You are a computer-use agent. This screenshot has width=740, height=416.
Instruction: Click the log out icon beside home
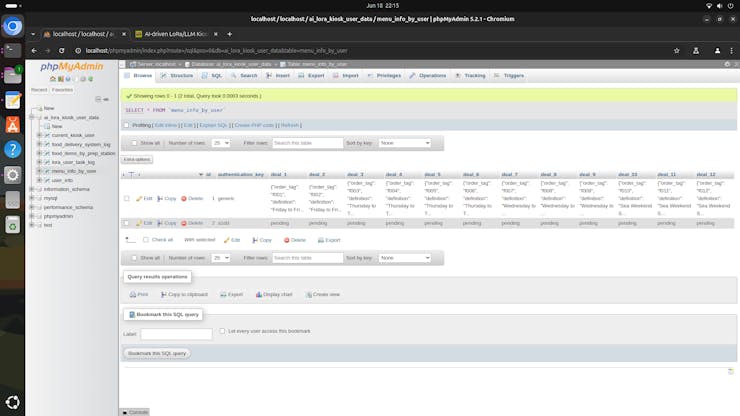point(60,79)
